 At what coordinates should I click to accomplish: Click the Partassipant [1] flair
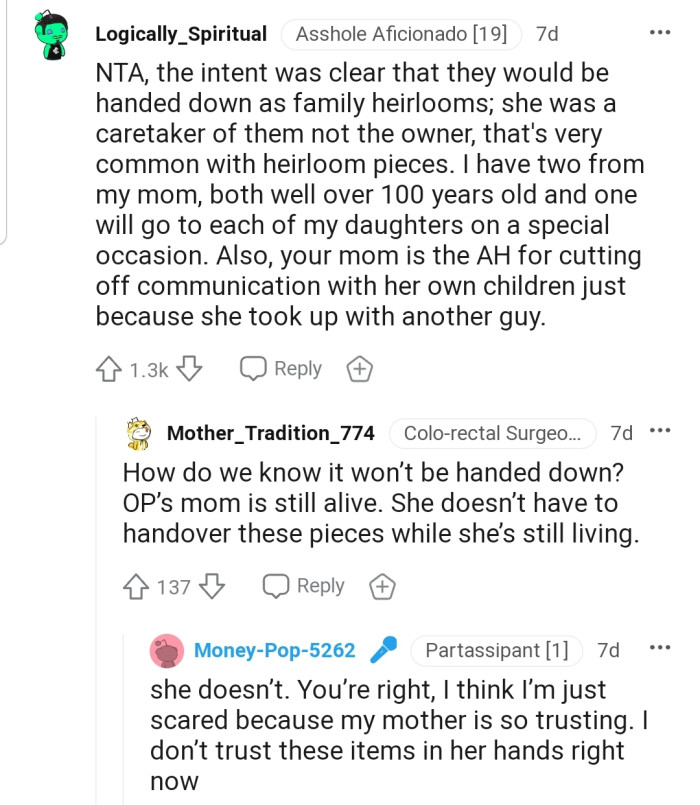496,650
